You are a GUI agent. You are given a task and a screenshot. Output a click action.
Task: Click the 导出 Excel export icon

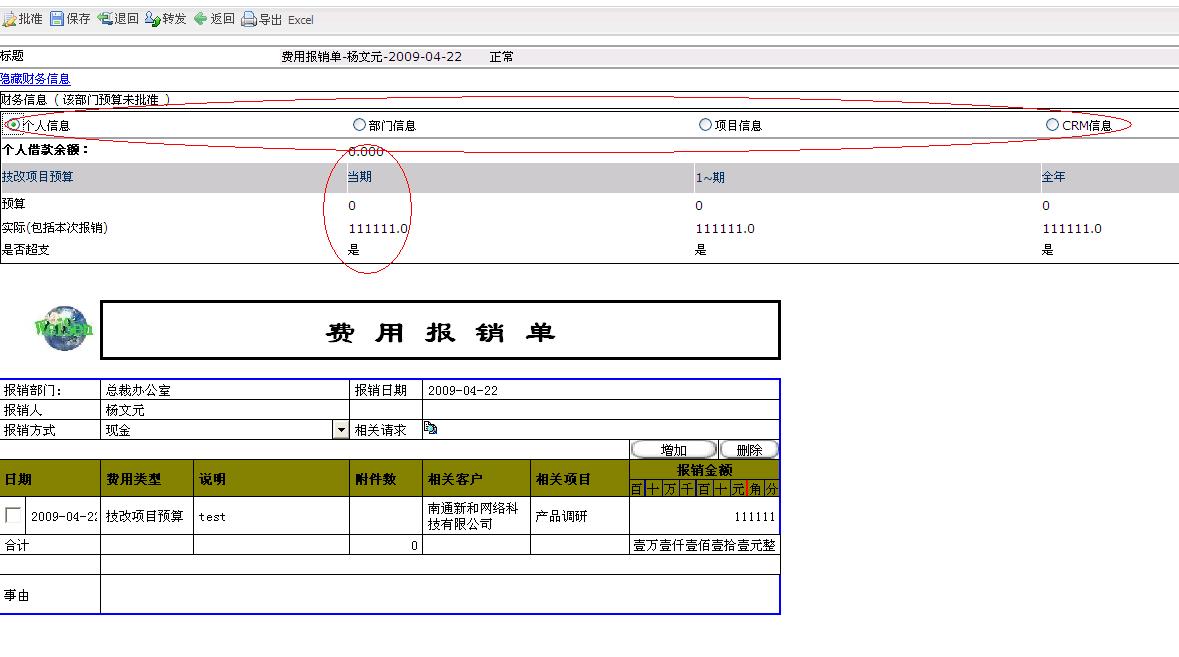pyautogui.click(x=248, y=20)
